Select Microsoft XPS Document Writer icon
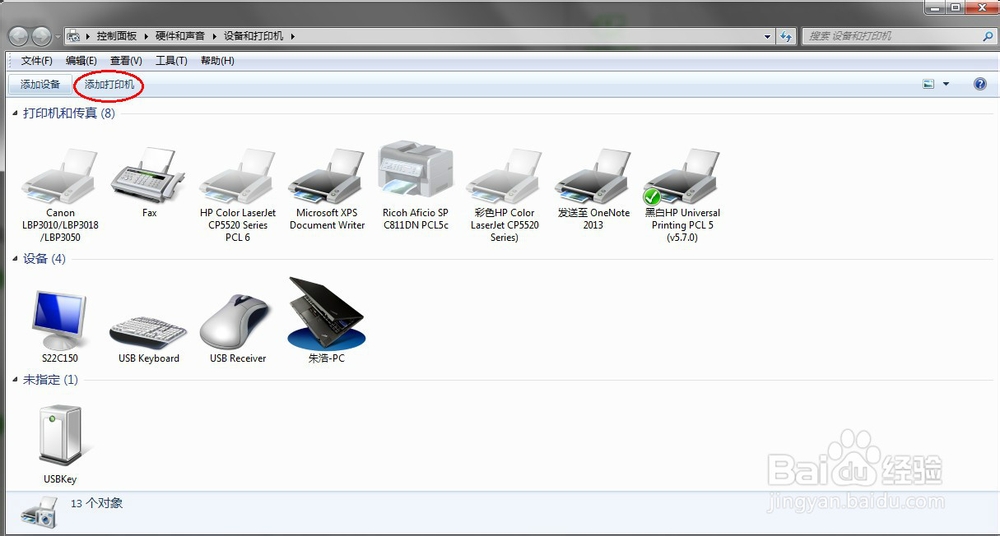Screen dimensions: 1000x536 [327, 177]
